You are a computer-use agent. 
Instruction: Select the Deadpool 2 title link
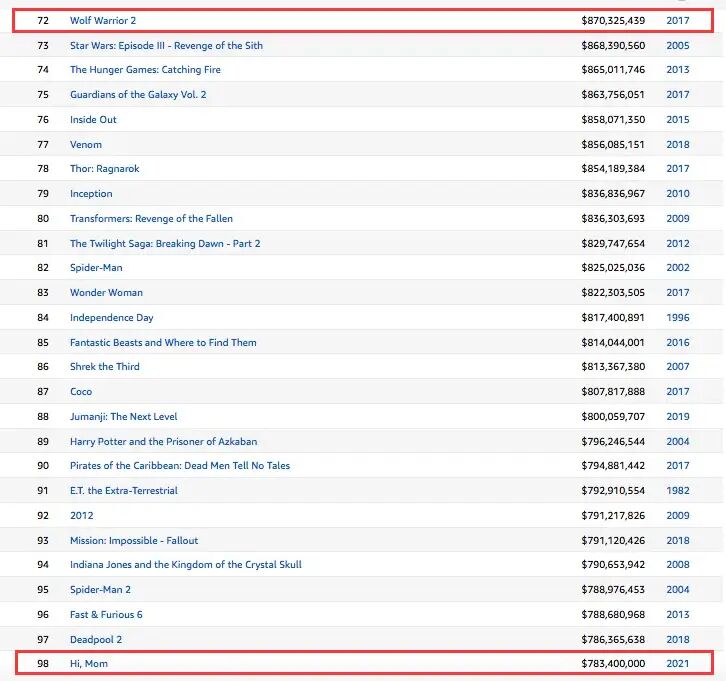tap(96, 639)
